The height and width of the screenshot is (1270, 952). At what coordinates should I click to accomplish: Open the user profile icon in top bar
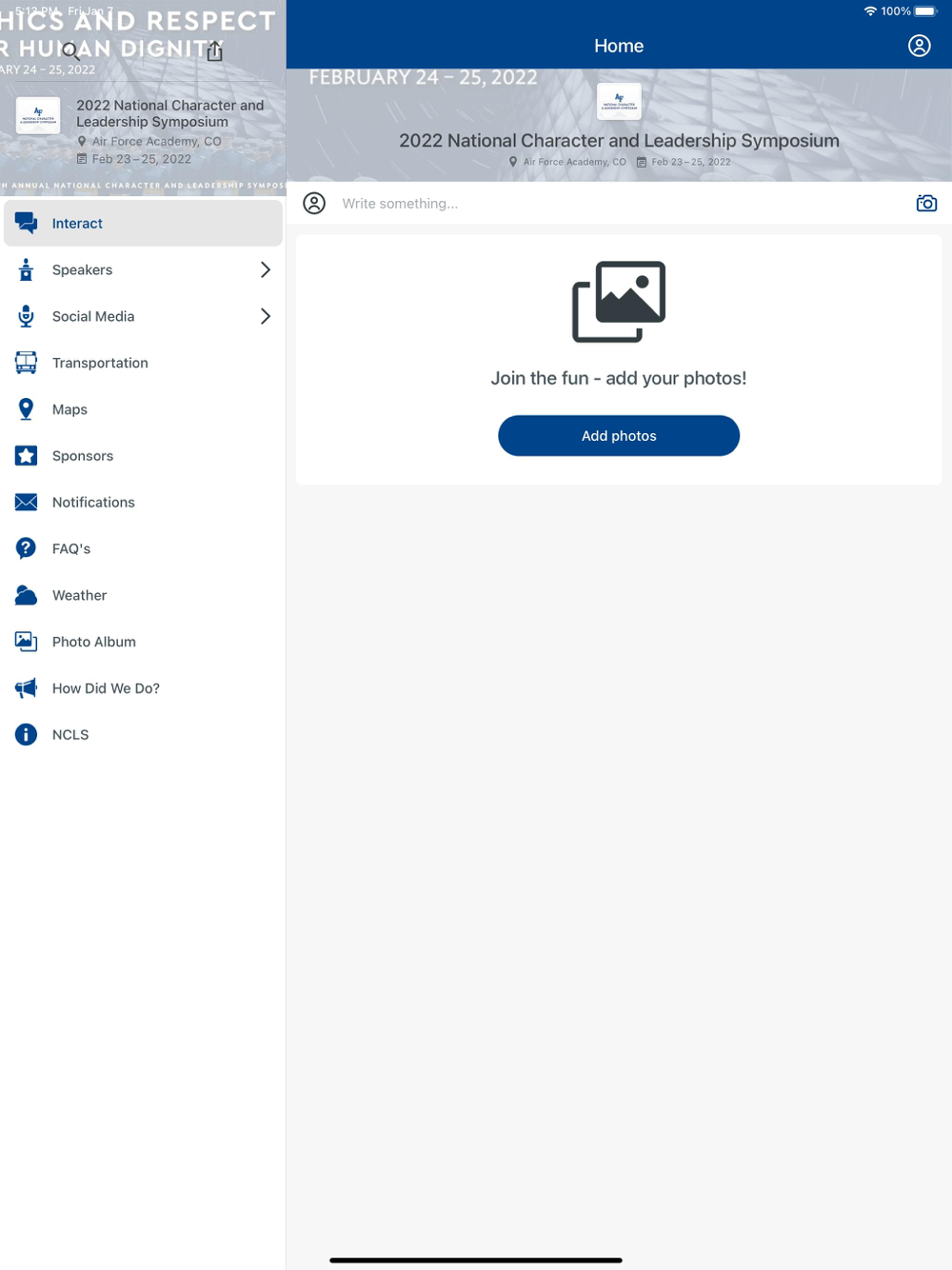tap(919, 46)
